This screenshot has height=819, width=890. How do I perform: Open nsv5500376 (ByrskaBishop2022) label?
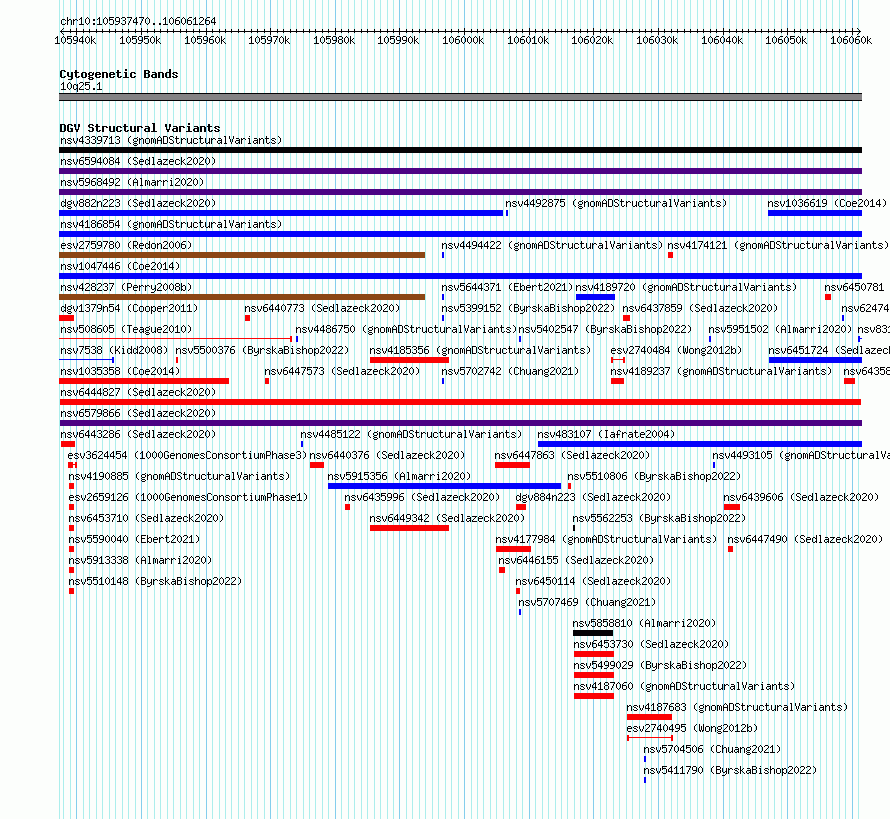point(262,350)
